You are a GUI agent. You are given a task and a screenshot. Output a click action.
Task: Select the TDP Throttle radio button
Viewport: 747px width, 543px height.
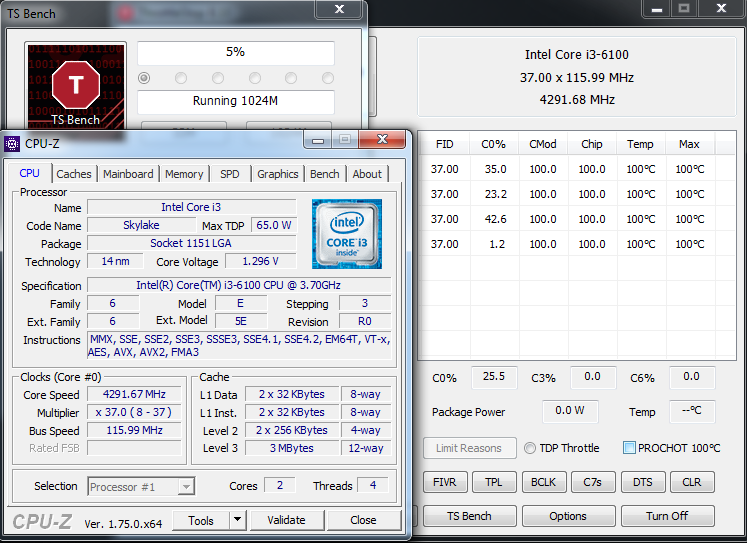(x=530, y=448)
